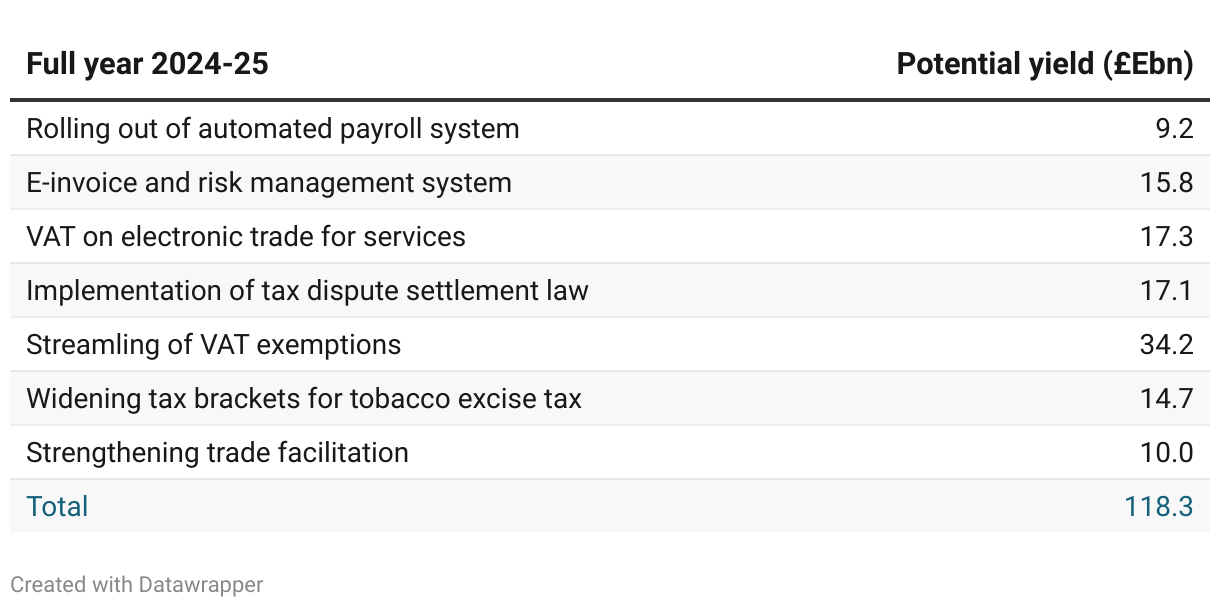
Task: Select the "Potential yield (£Ebn)" column header
Action: tap(1044, 65)
